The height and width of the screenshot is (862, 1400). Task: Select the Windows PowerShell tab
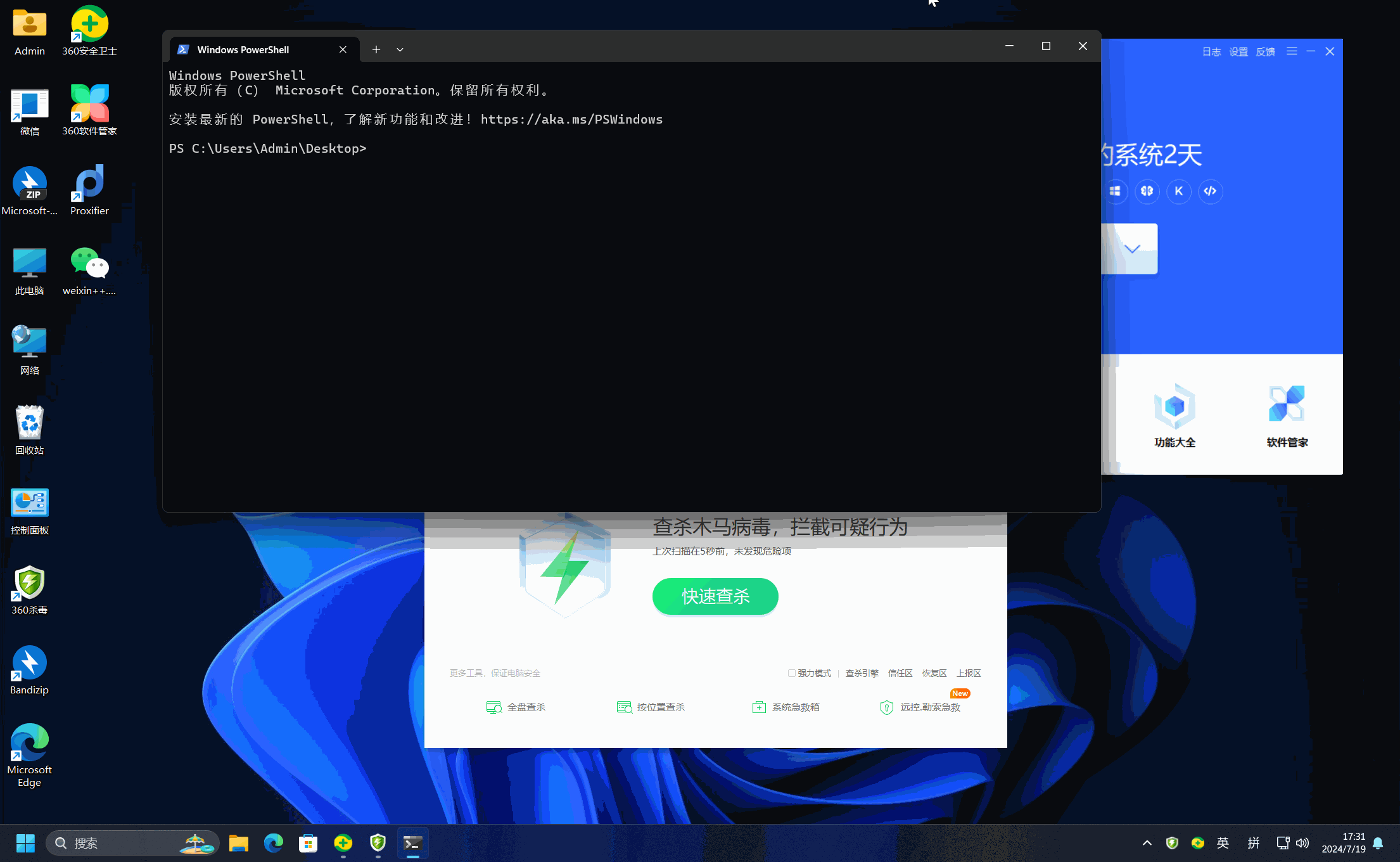243,49
